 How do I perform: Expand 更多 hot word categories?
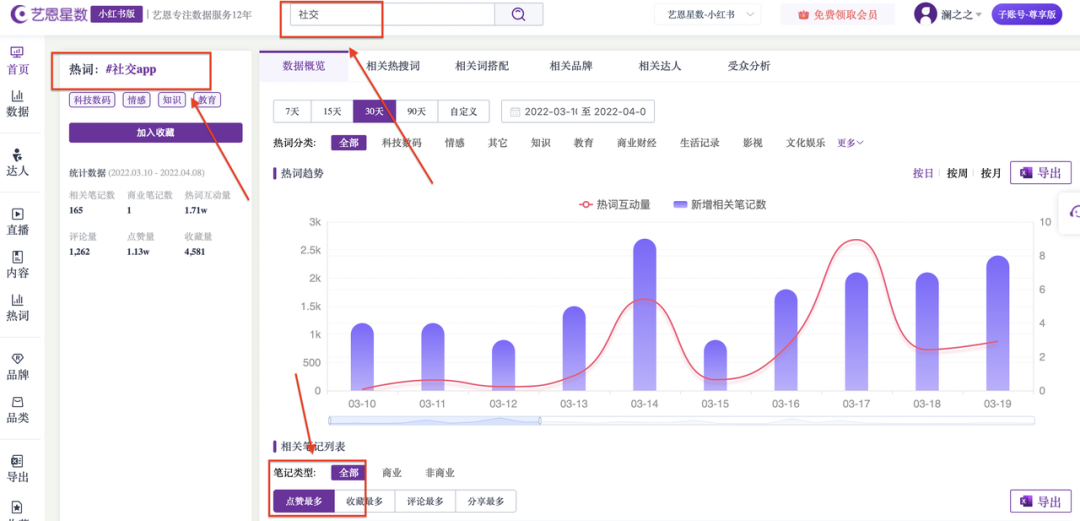850,143
